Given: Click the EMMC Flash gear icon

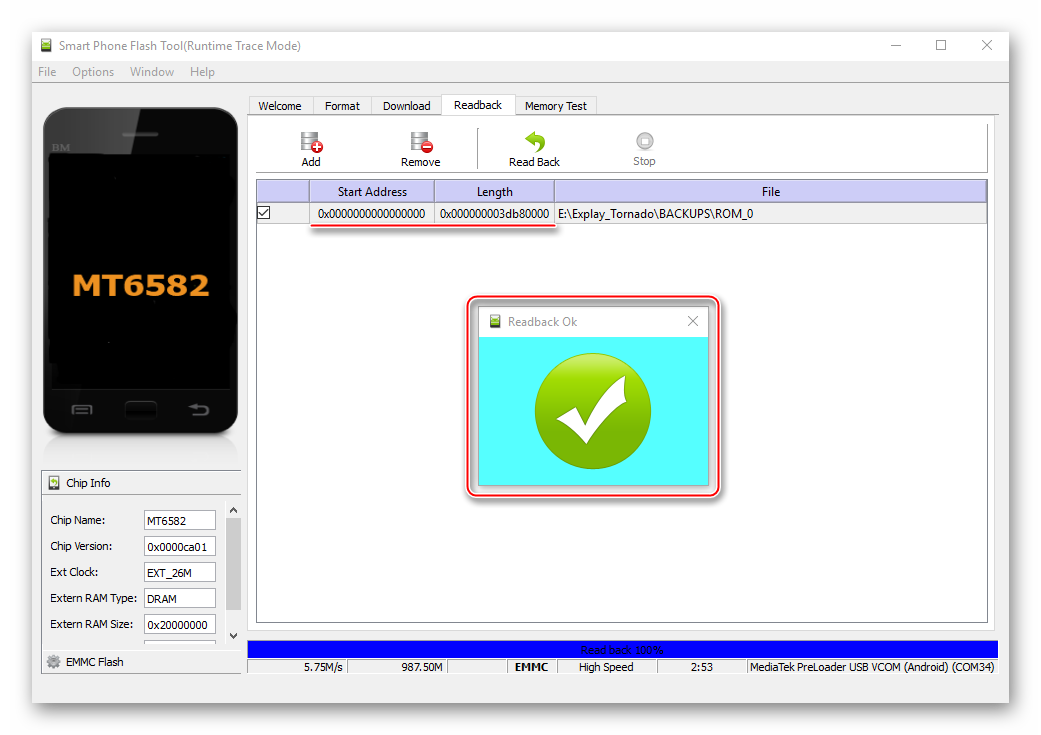Looking at the screenshot, I should click(54, 661).
